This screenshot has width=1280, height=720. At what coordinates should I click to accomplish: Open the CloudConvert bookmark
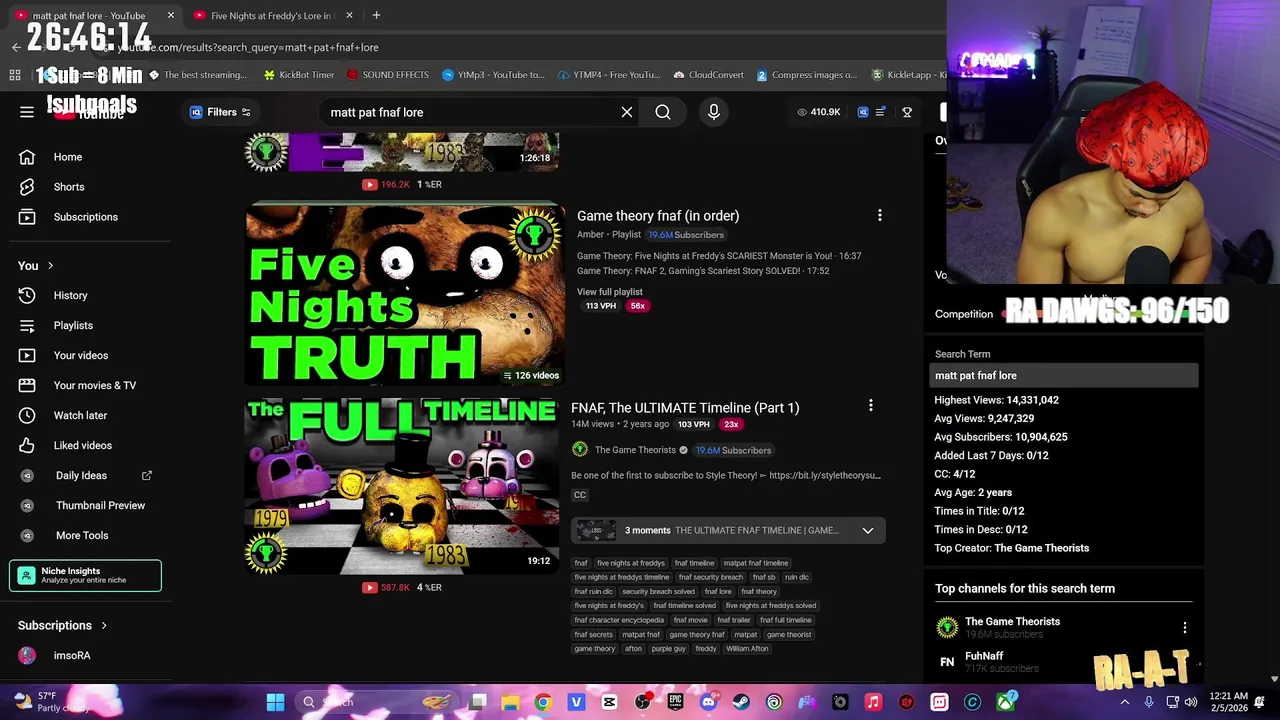click(708, 75)
